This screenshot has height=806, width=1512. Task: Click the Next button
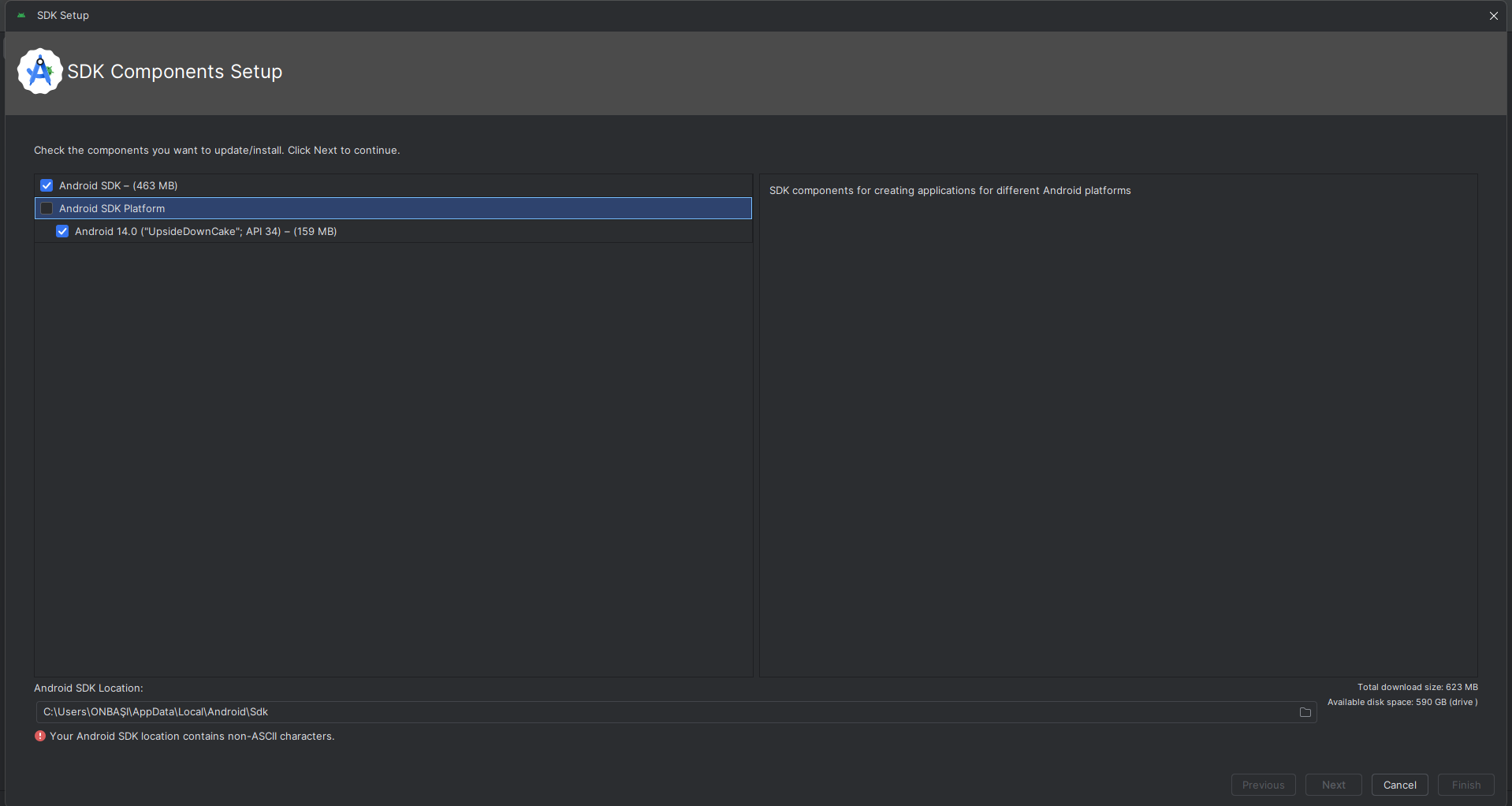[1334, 785]
